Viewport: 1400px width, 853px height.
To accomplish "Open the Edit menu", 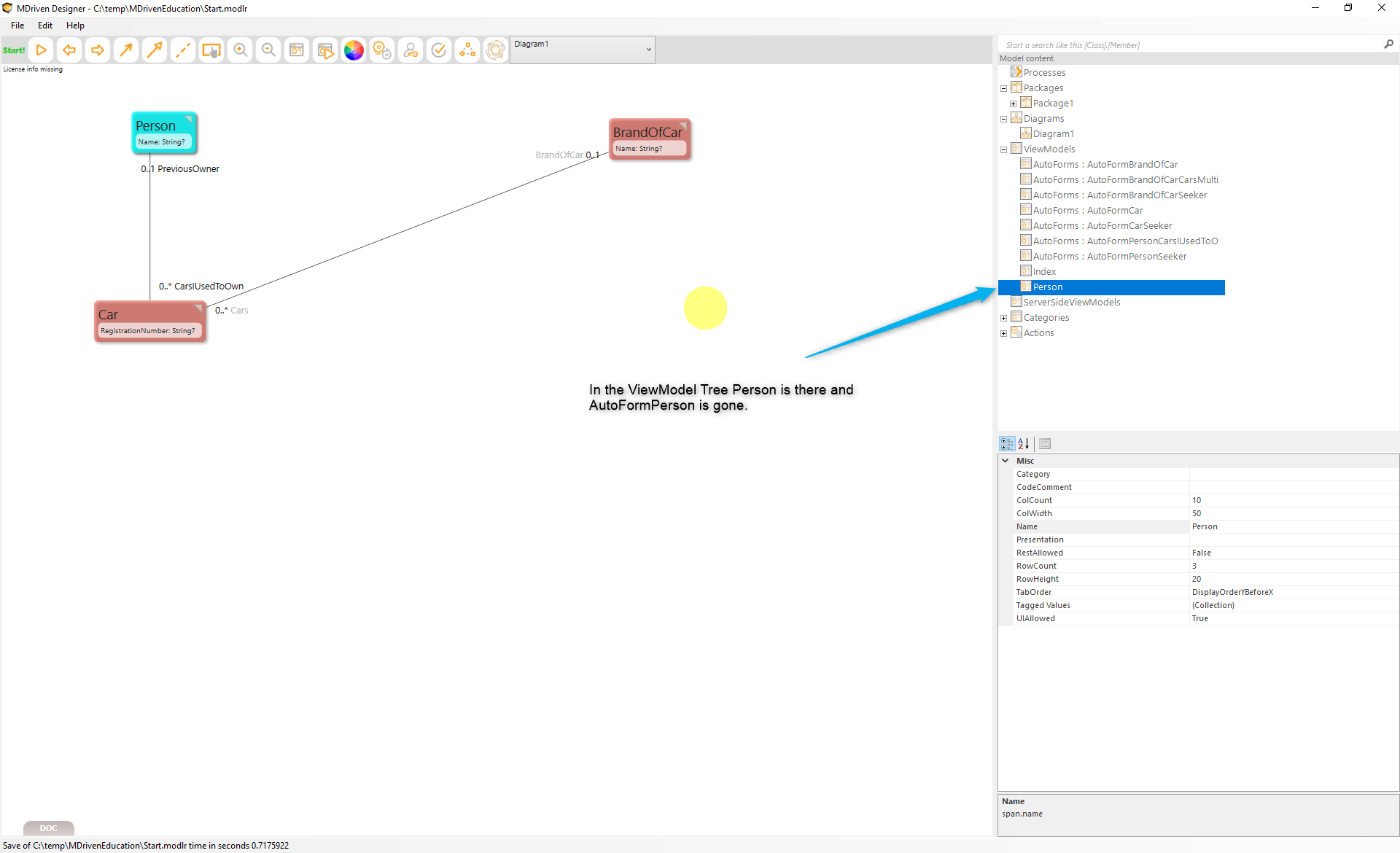I will (x=45, y=26).
